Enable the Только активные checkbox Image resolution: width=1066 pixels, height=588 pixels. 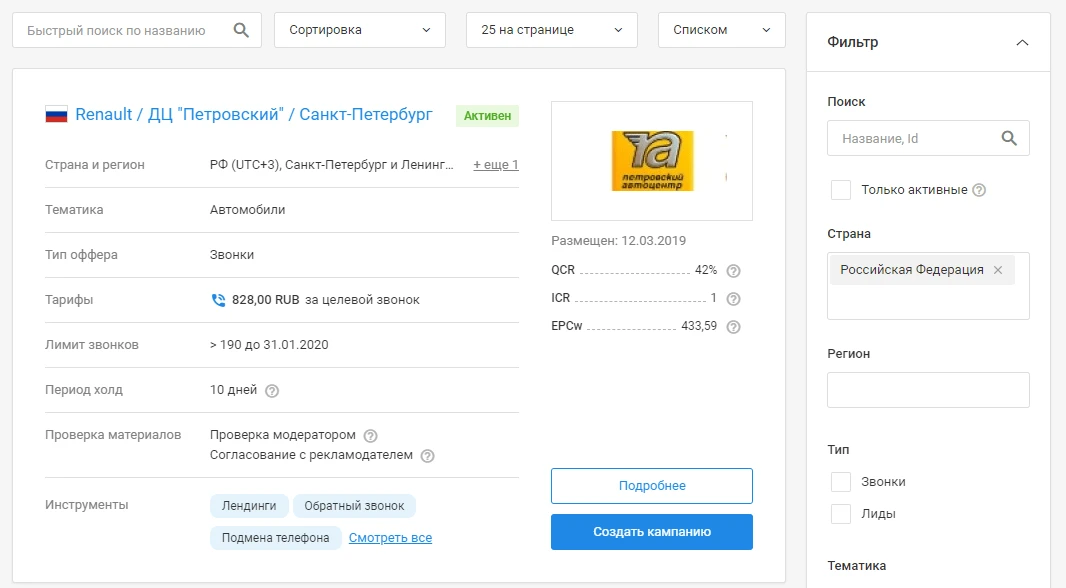(841, 190)
